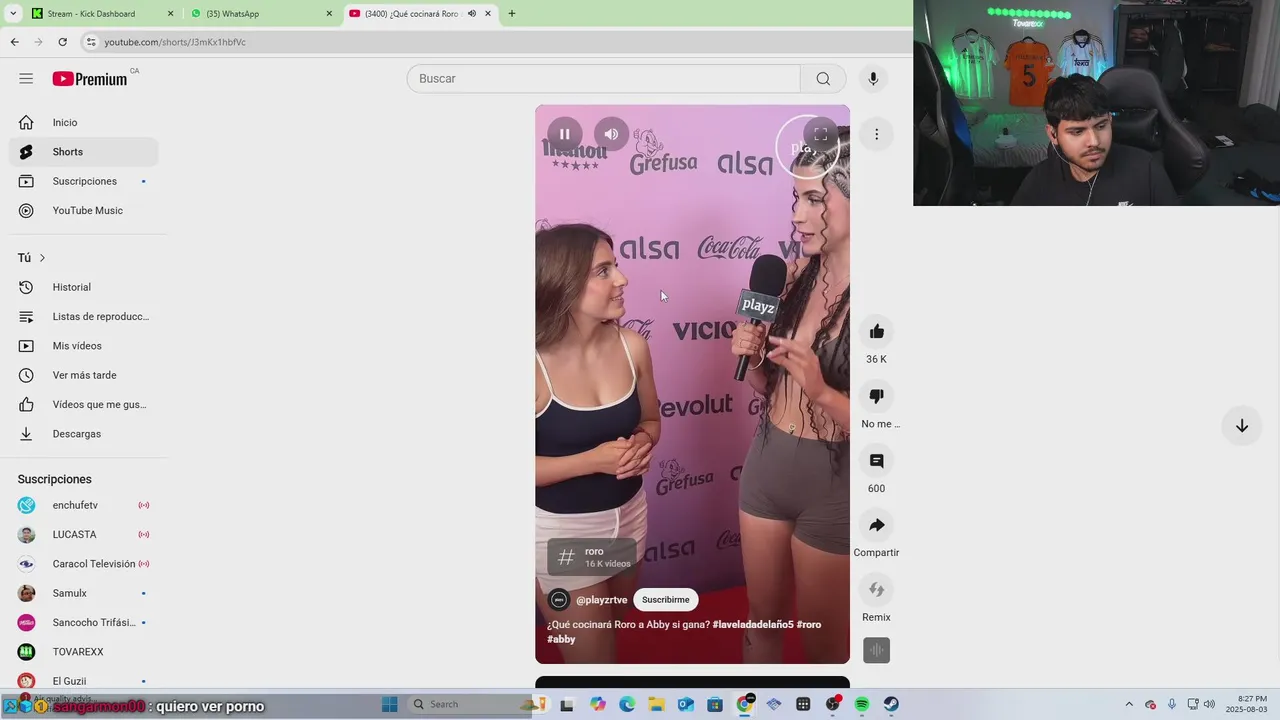Click the Remix button

876,589
